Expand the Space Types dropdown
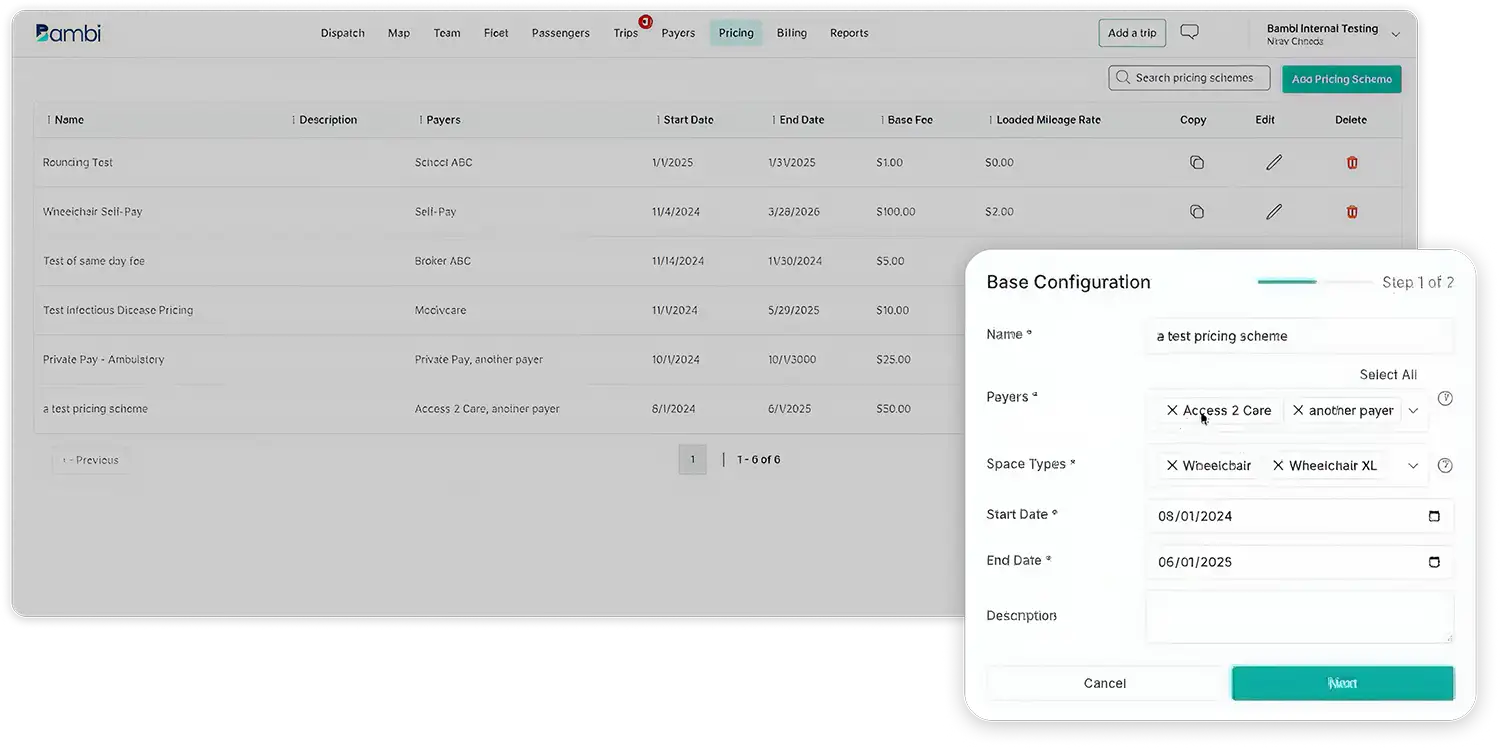This screenshot has width=1500, height=748. coord(1413,466)
